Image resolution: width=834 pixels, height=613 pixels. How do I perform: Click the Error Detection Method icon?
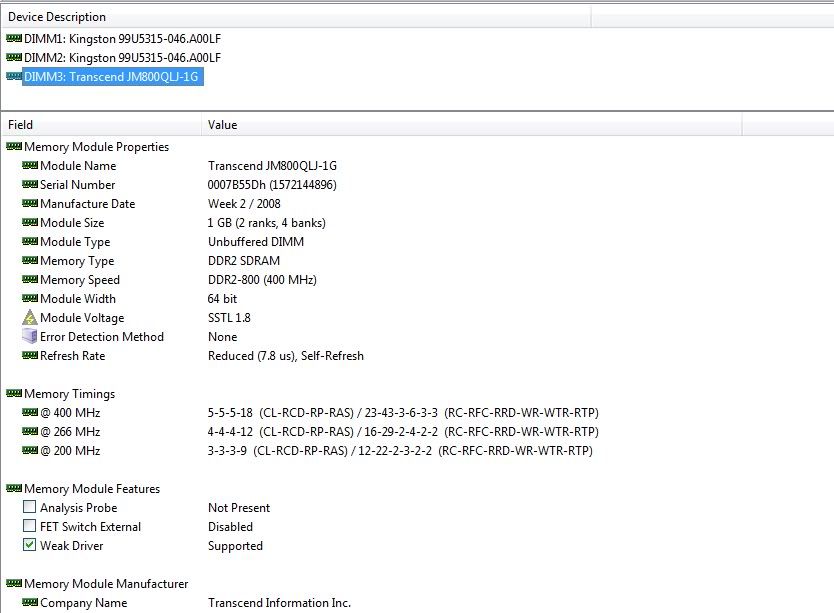[x=30, y=336]
